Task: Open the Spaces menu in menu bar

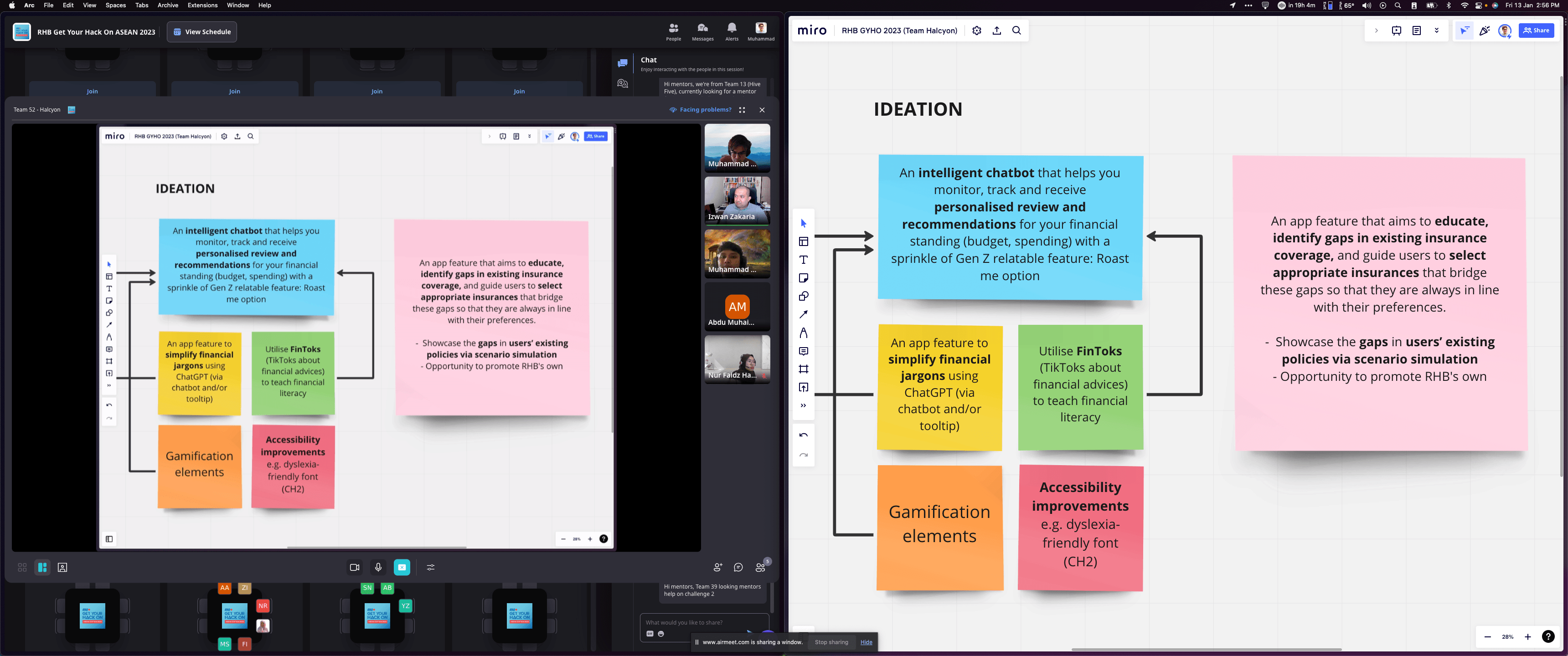Action: pos(116,5)
